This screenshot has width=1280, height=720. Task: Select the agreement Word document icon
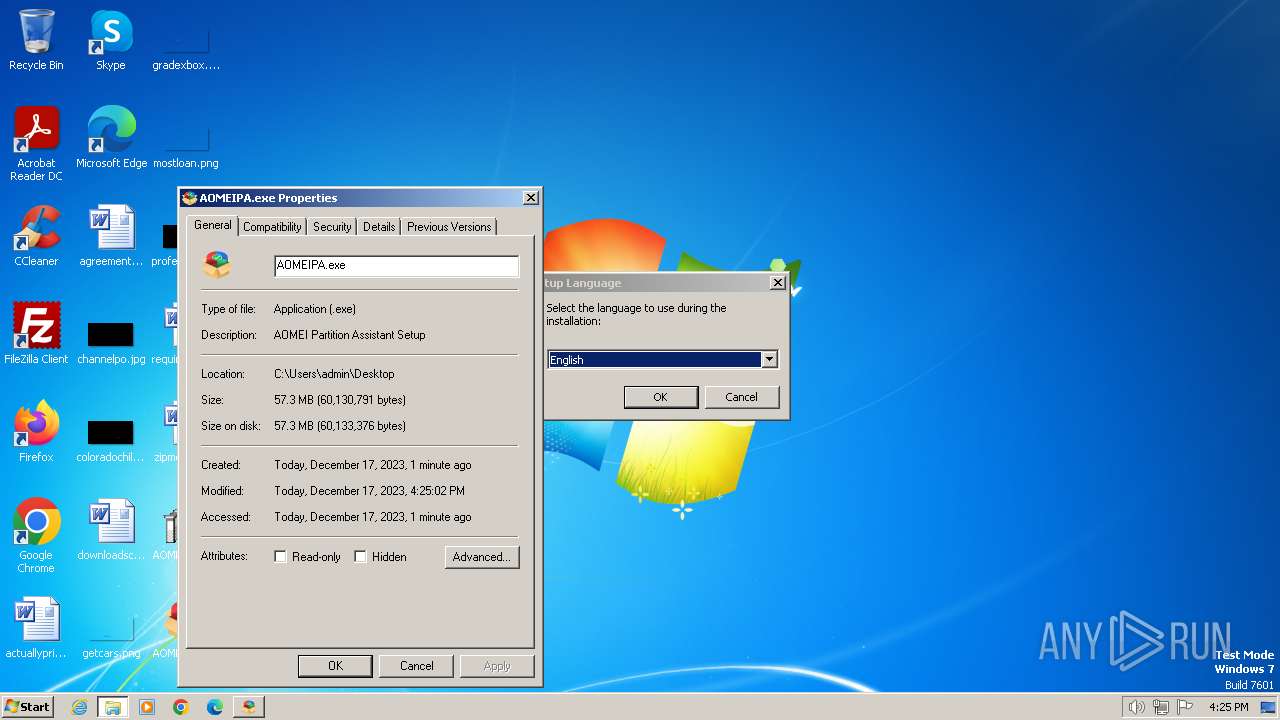111,236
